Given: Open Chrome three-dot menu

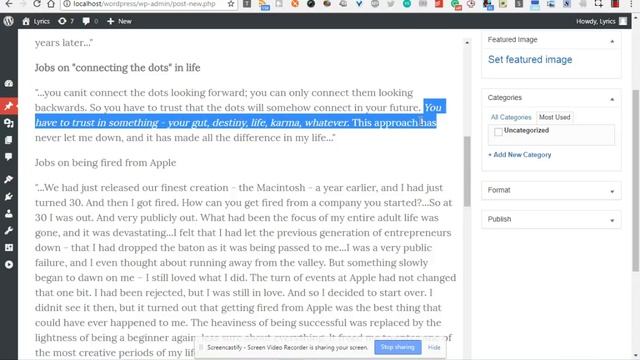Looking at the screenshot, I should point(631,4).
